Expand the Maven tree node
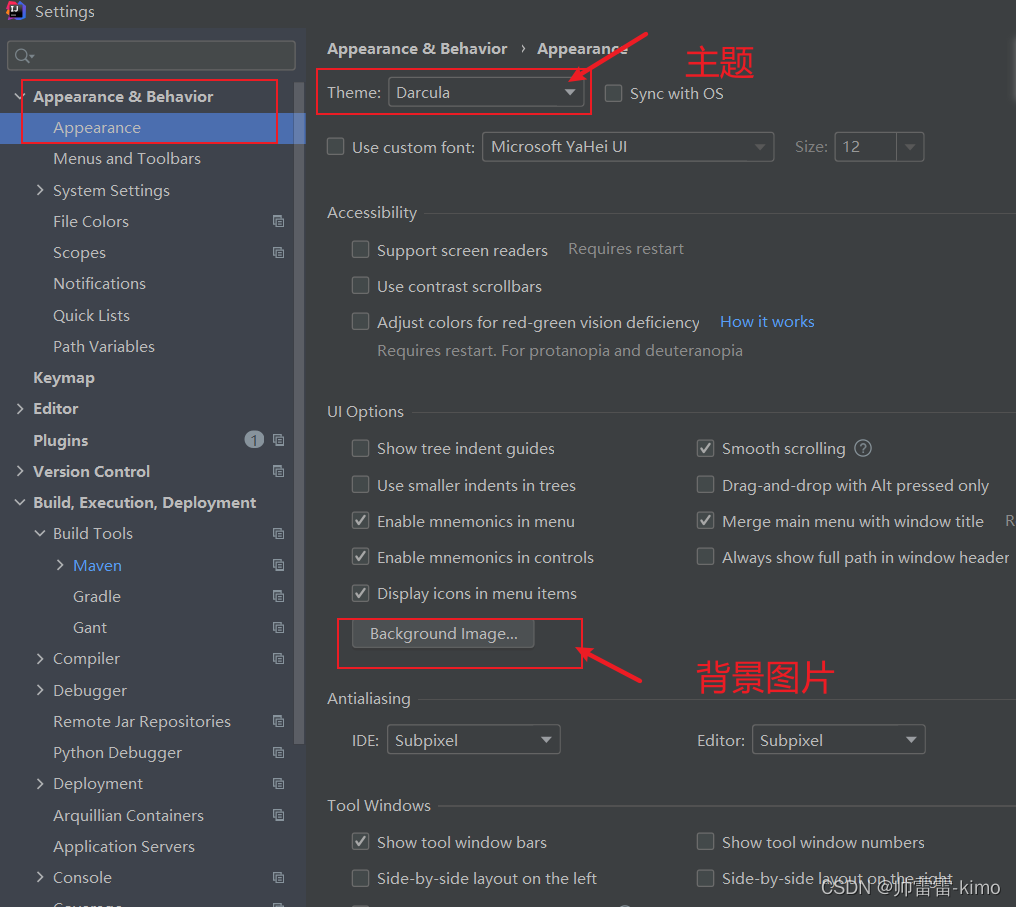This screenshot has width=1016, height=907. click(x=60, y=565)
